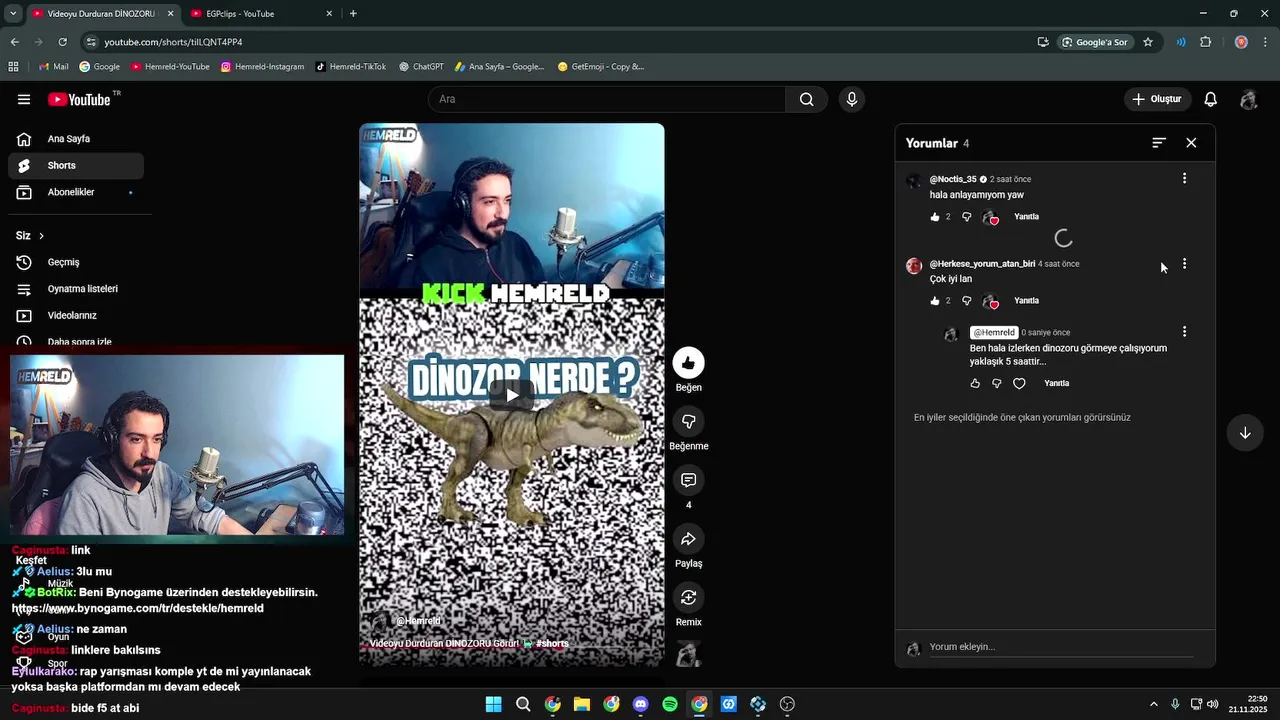The height and width of the screenshot is (720, 1280).
Task: Share the short with Paylaş button
Action: 688,539
